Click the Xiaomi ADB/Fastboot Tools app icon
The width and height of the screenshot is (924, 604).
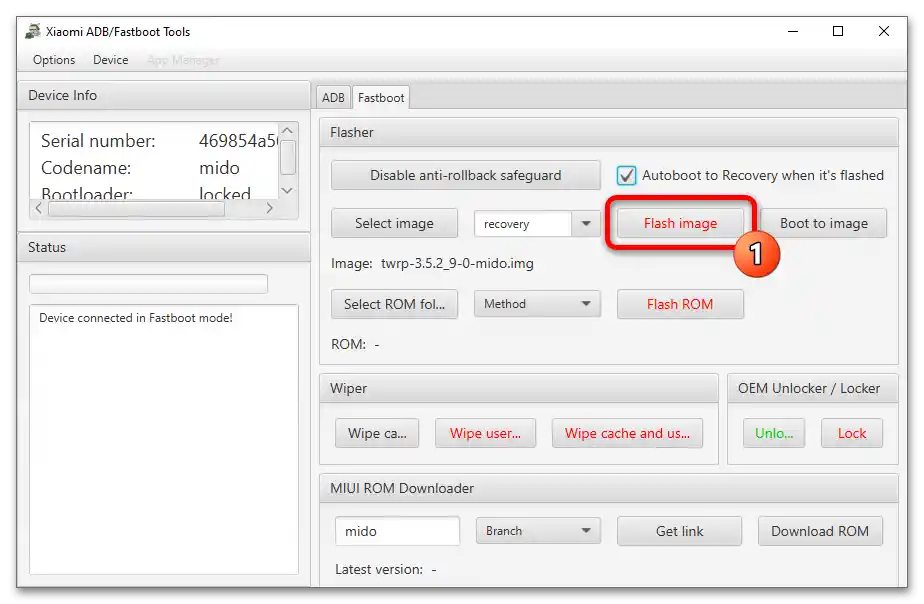(x=33, y=31)
